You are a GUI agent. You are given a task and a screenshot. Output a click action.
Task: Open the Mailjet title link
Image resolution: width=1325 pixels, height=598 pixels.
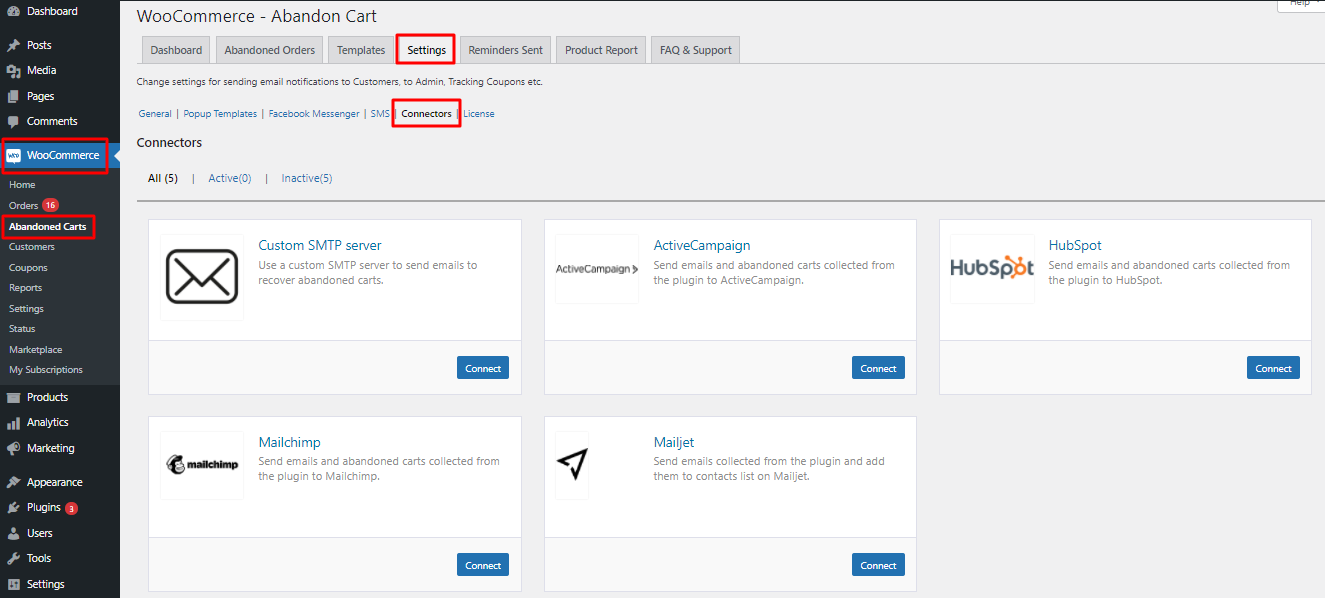[x=674, y=442]
